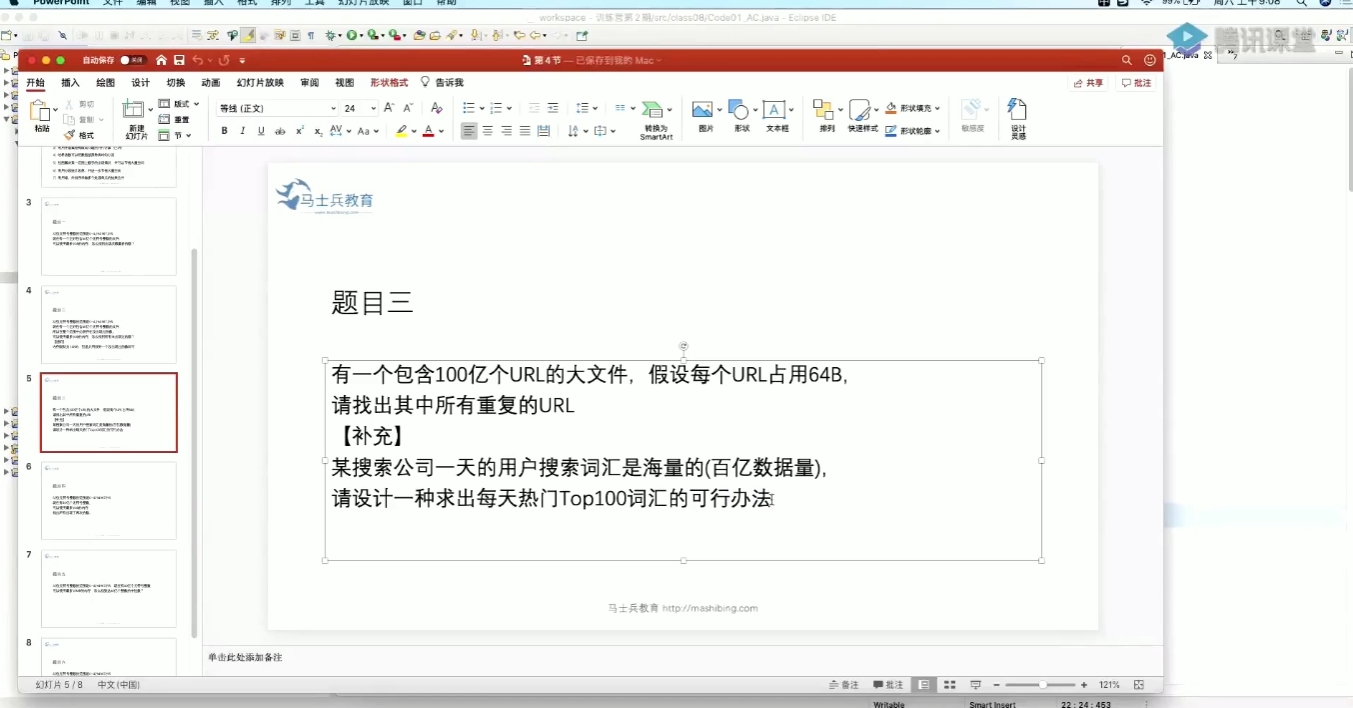
Task: Open the font size dropdown showing 24
Action: pos(366,107)
